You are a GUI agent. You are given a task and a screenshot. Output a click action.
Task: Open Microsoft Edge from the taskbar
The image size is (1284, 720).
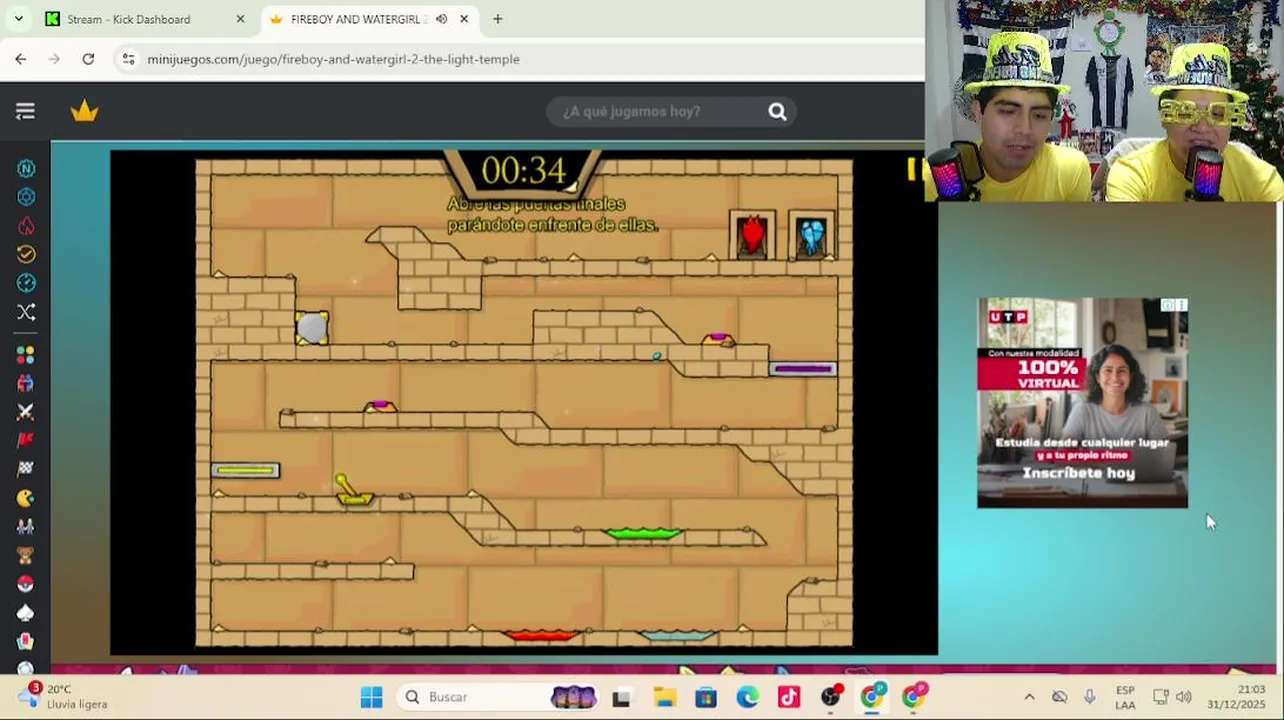(x=747, y=697)
